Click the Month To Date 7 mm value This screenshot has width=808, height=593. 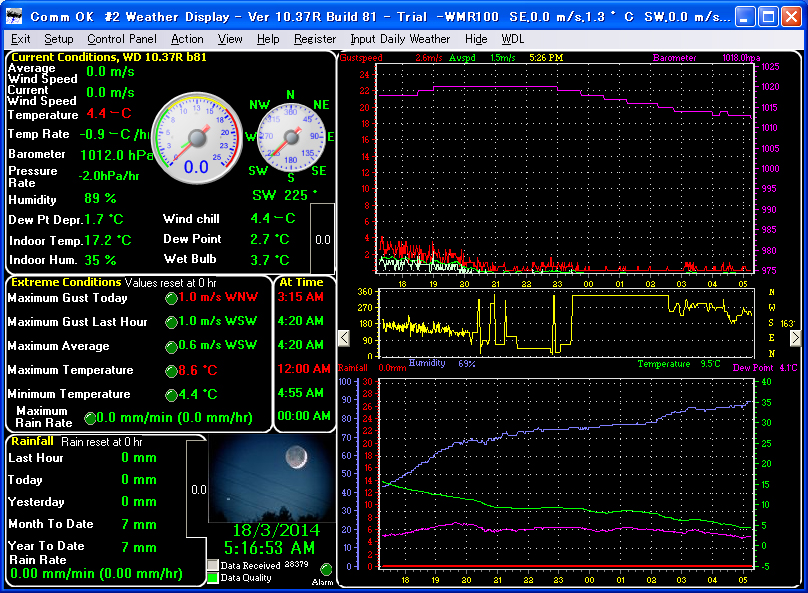click(x=139, y=524)
